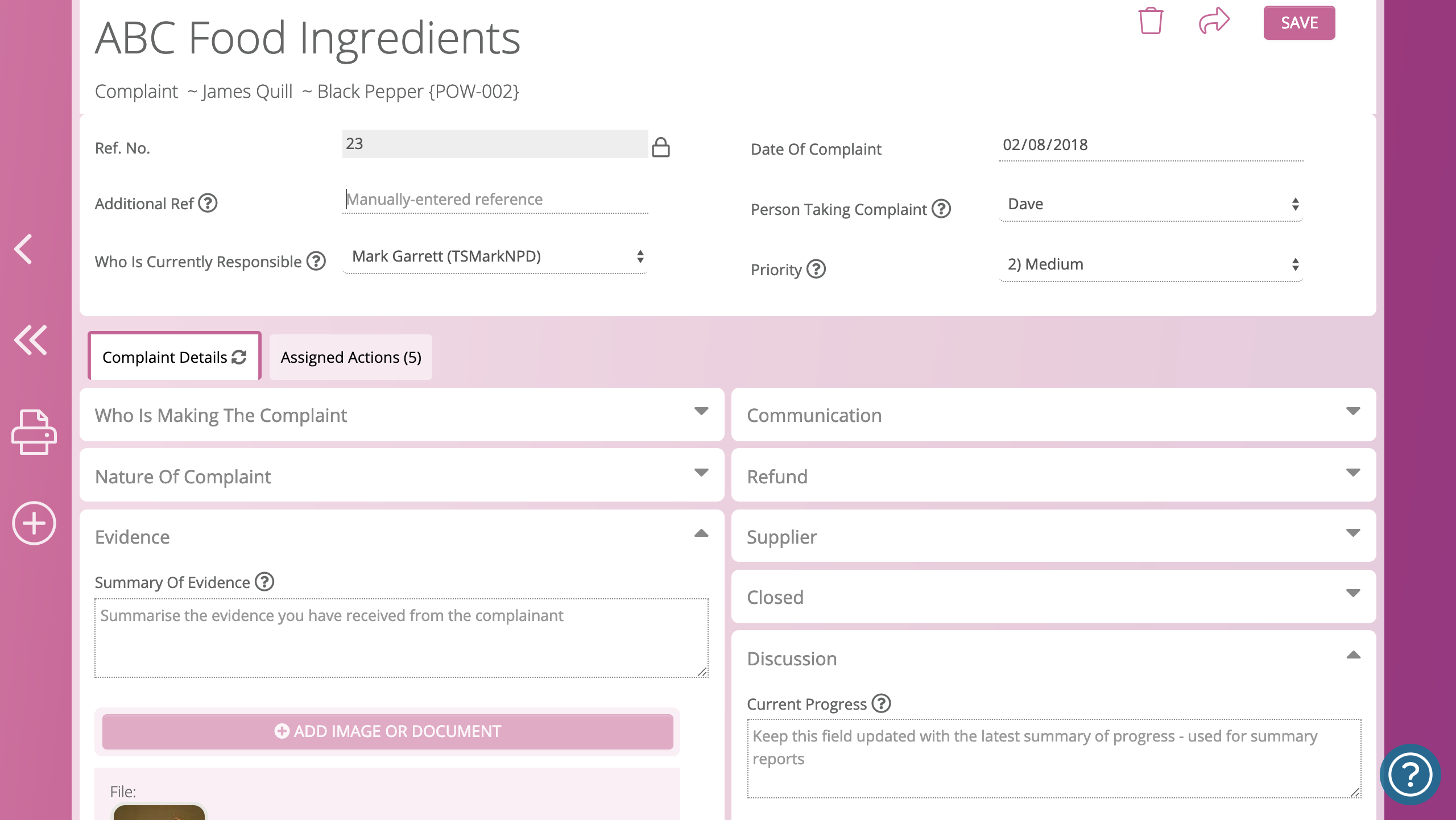Viewport: 1456px width, 820px height.
Task: Expand the Nature Of Complaint section
Action: pos(402,475)
